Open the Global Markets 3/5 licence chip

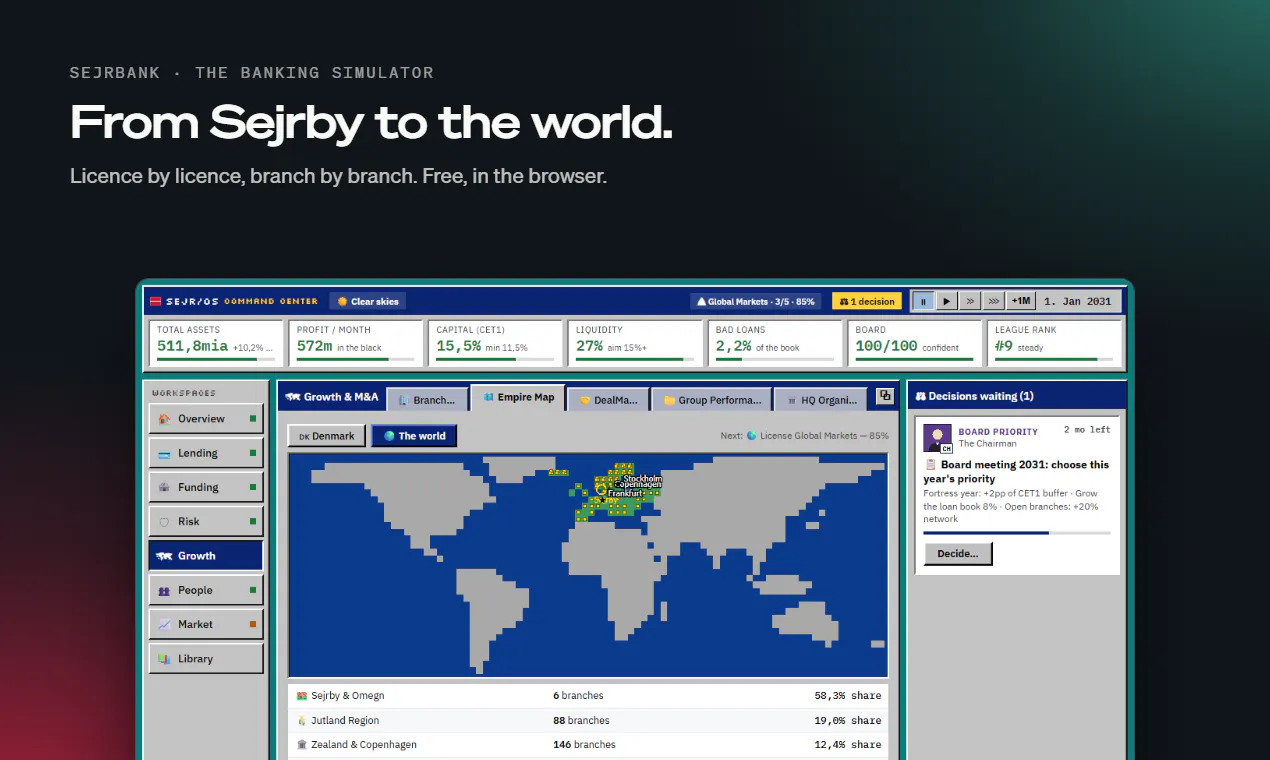[x=756, y=301]
